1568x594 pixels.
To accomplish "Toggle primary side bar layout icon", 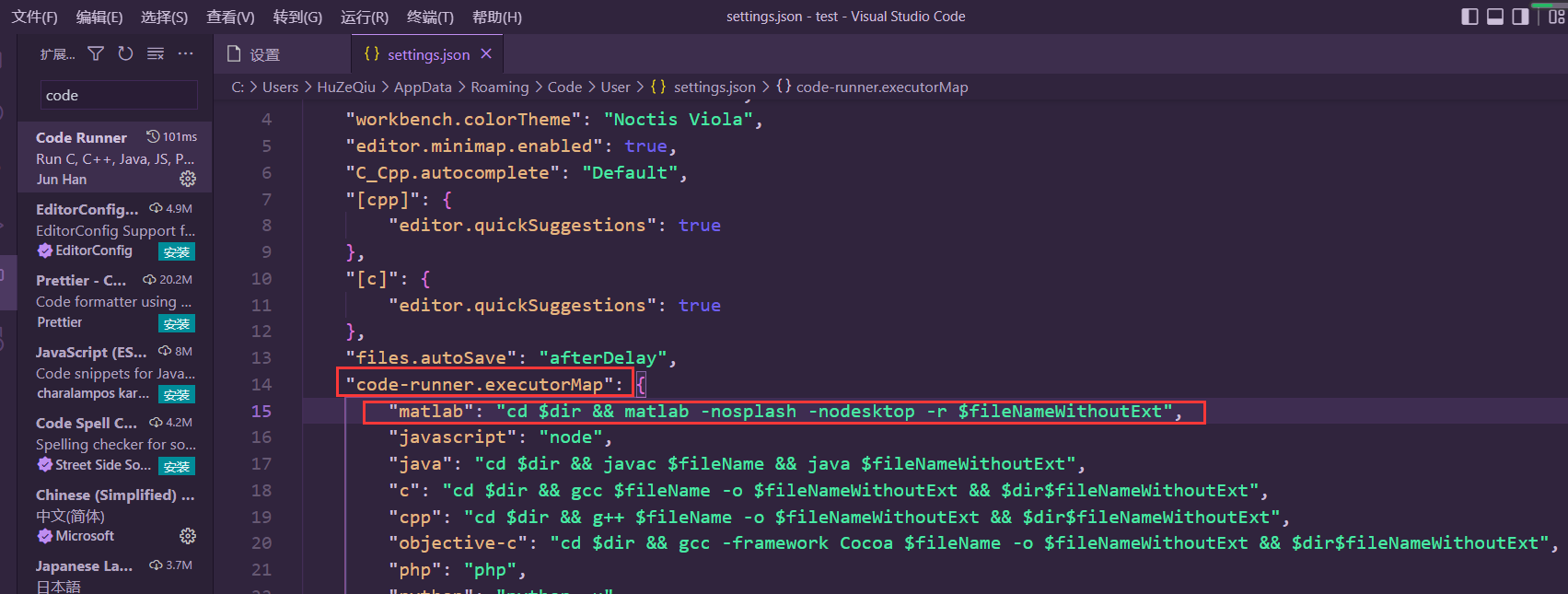I will [1470, 17].
